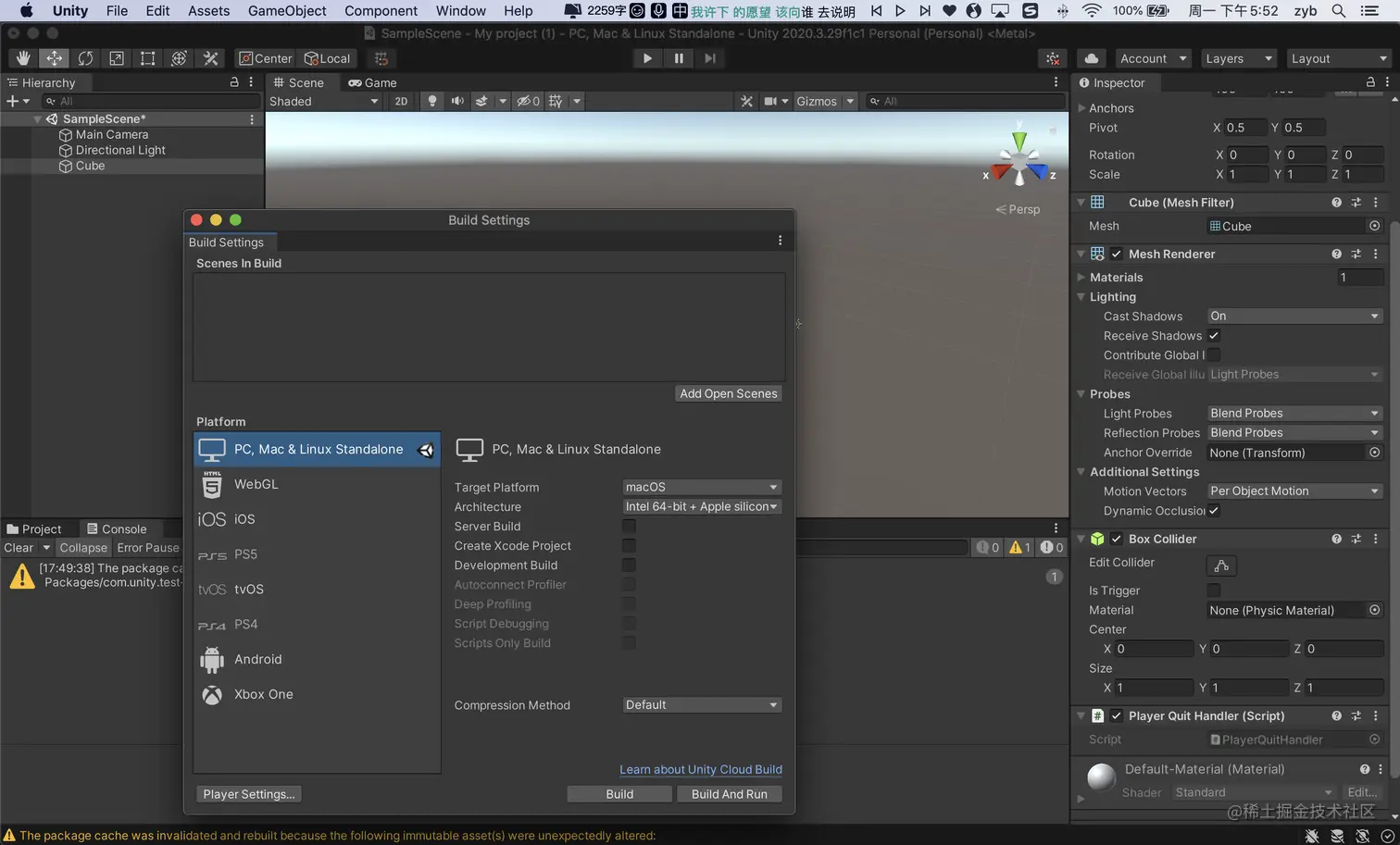Lock the Inspector panel
This screenshot has height=845, width=1400.
[x=1370, y=82]
